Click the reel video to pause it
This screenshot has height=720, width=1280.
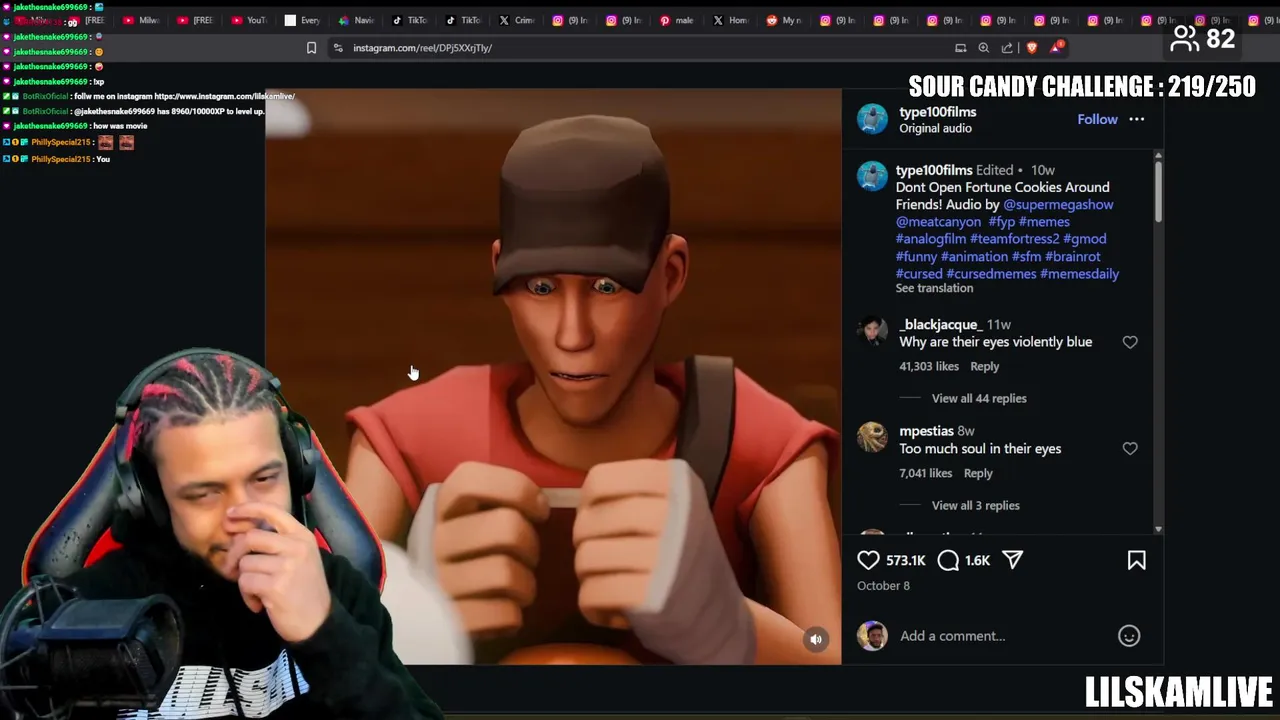tap(553, 376)
